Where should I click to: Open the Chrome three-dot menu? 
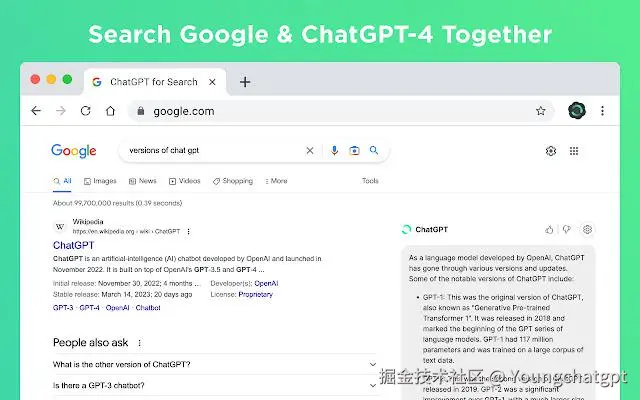pyautogui.click(x=602, y=111)
